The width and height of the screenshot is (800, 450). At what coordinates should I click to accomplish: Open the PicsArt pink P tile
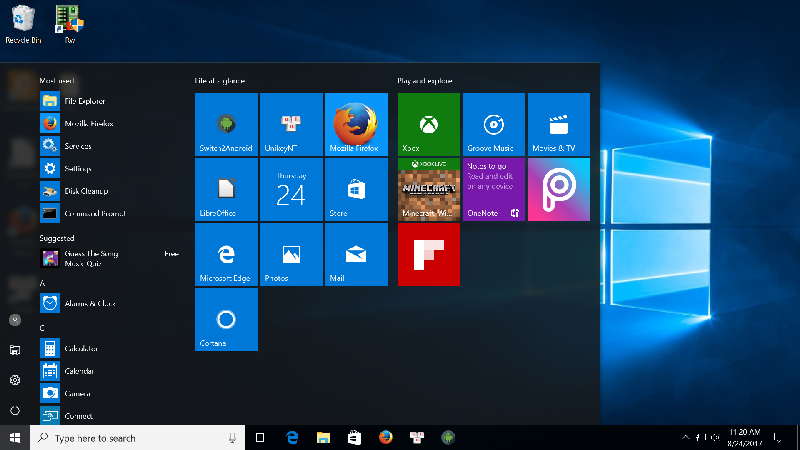(559, 189)
